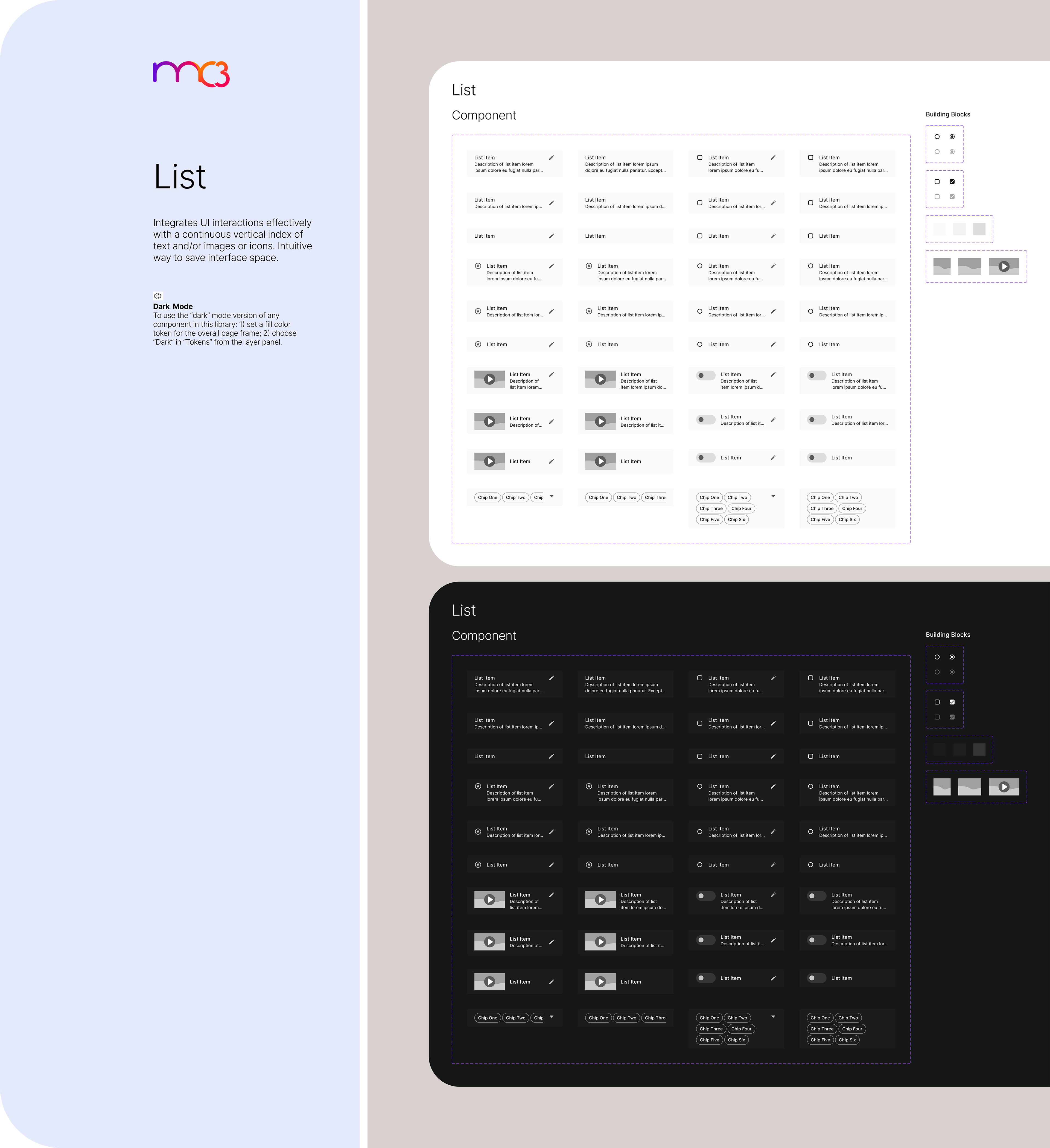Click the Dark Mode icon above its heading
1050x1148 pixels.
point(158,296)
